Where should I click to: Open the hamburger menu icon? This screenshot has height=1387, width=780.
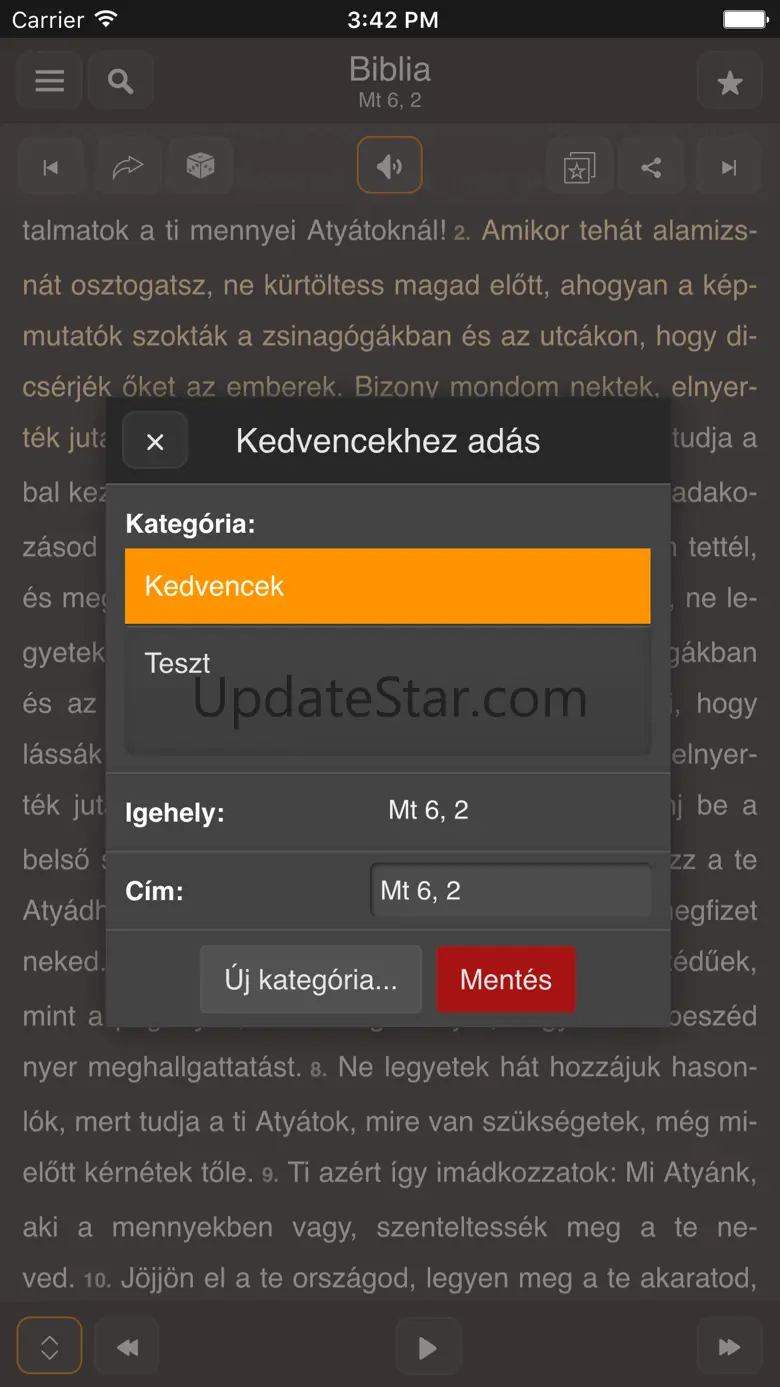coord(49,82)
